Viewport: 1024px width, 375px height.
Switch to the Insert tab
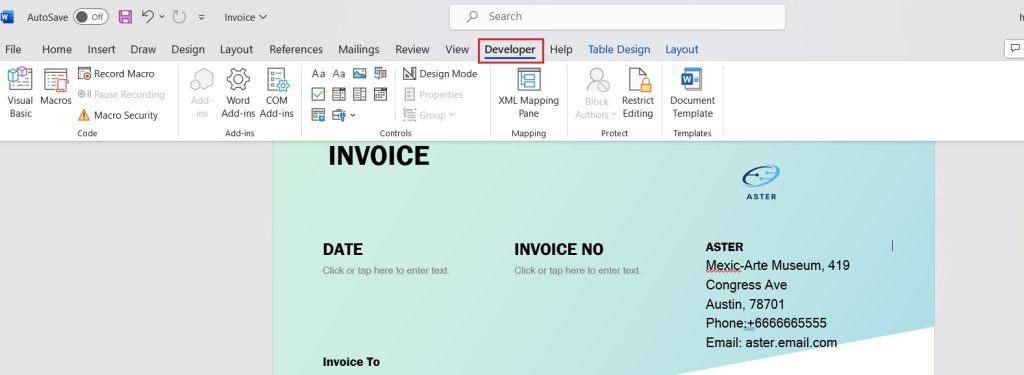101,49
